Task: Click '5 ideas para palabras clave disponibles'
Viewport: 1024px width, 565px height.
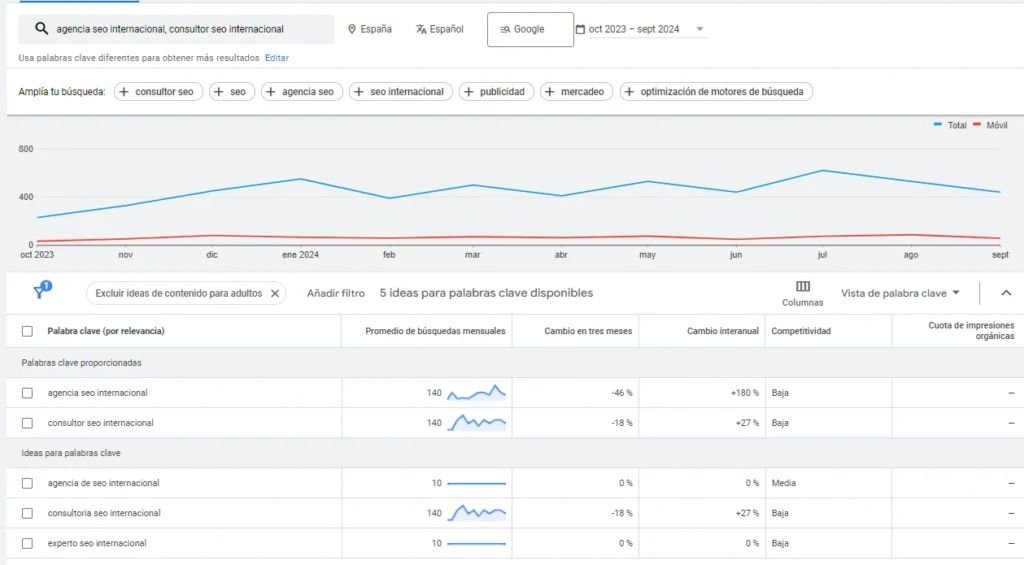Action: pos(487,293)
